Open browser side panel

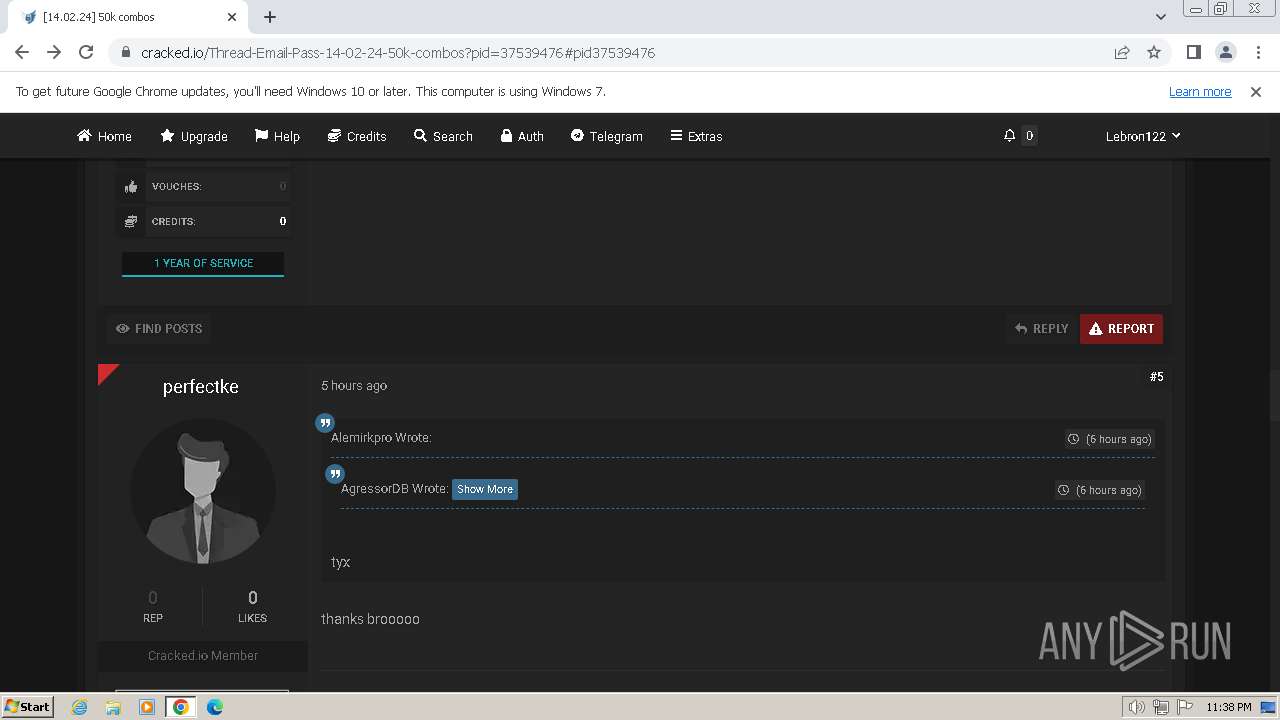[1193, 52]
